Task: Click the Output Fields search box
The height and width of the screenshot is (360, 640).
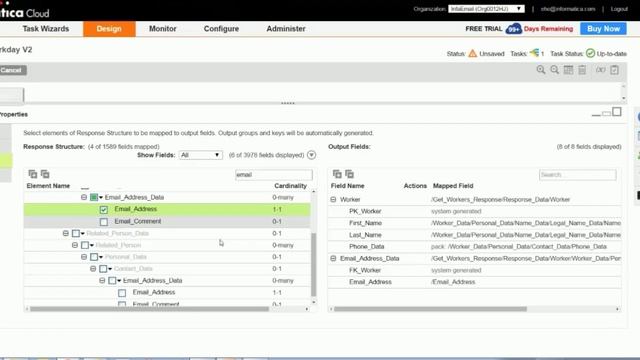Action: pos(578,175)
